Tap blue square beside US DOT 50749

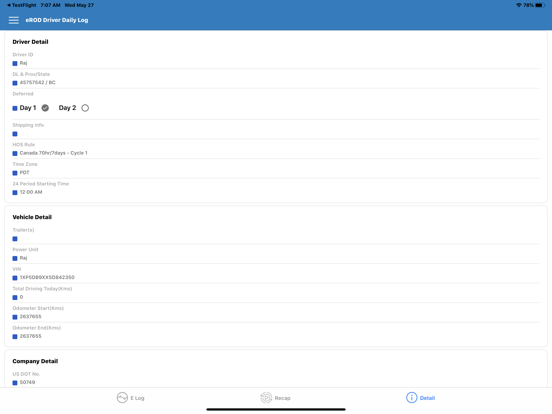tap(15, 383)
